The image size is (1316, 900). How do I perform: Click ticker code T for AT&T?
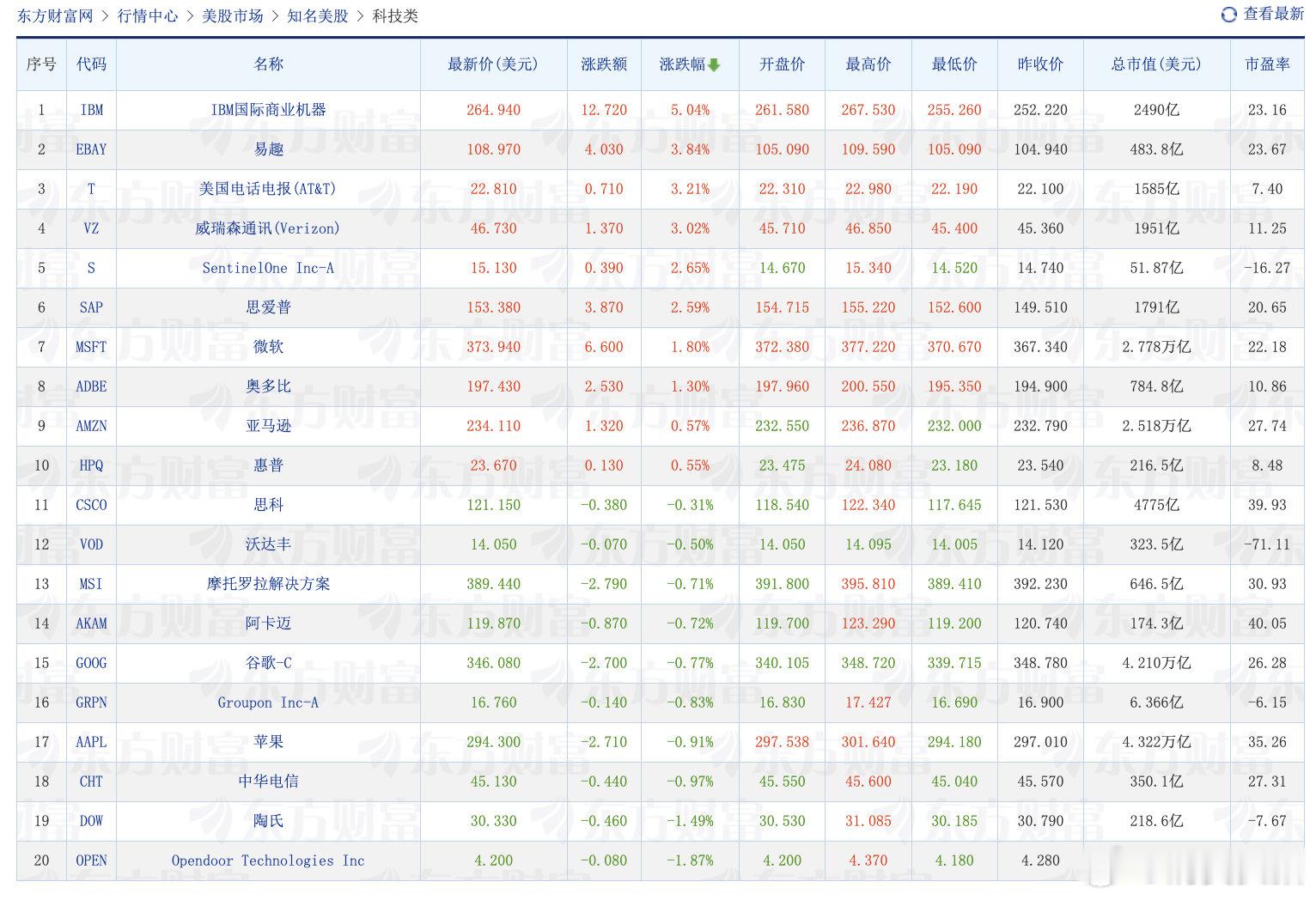(91, 189)
